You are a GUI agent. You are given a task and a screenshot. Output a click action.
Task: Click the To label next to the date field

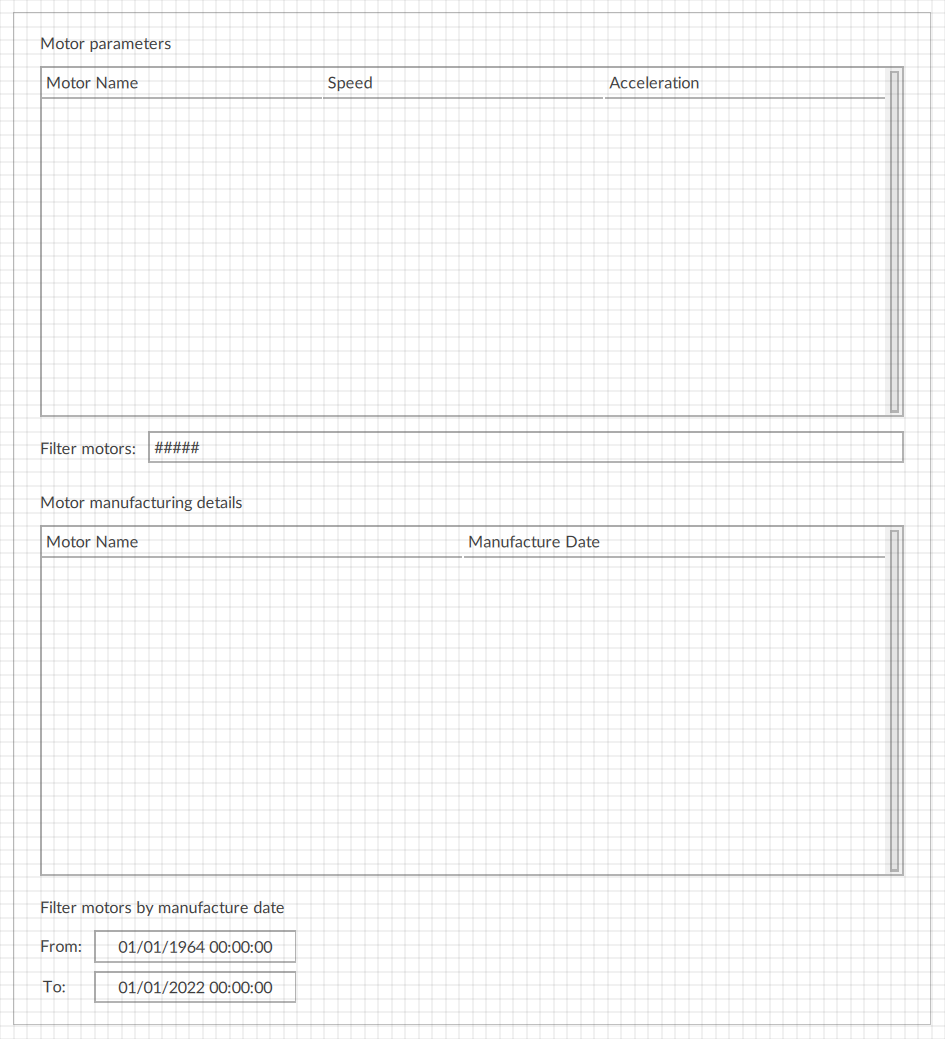click(x=54, y=987)
